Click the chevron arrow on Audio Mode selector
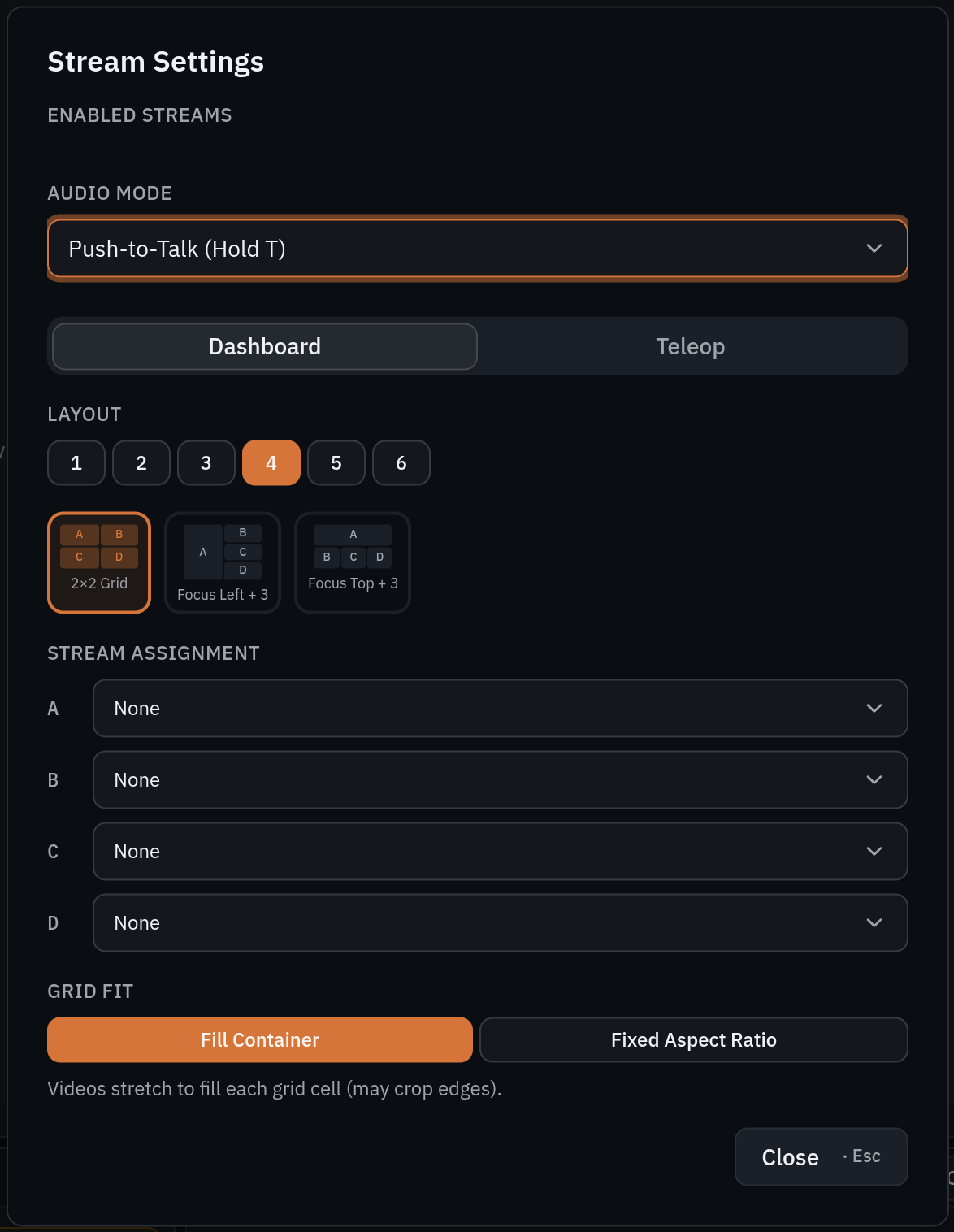Image resolution: width=954 pixels, height=1232 pixels. pyautogui.click(x=874, y=249)
